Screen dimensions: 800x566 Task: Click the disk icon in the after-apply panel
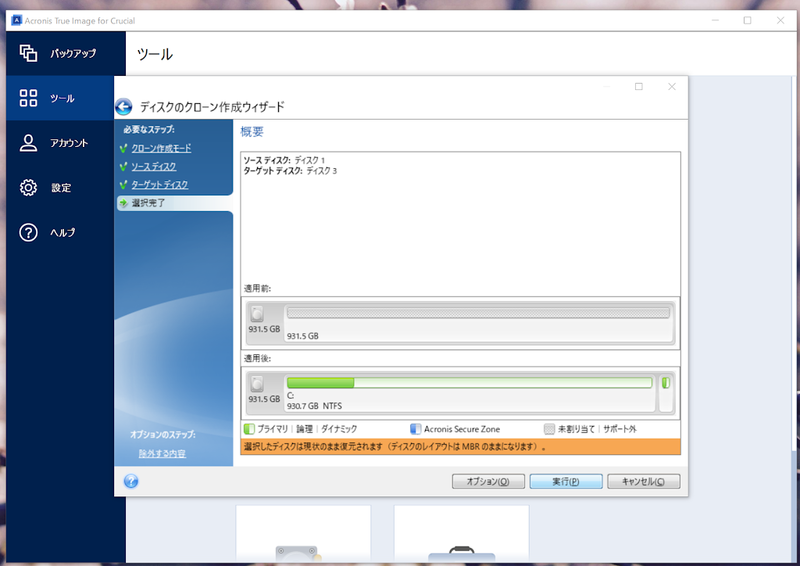[x=257, y=384]
